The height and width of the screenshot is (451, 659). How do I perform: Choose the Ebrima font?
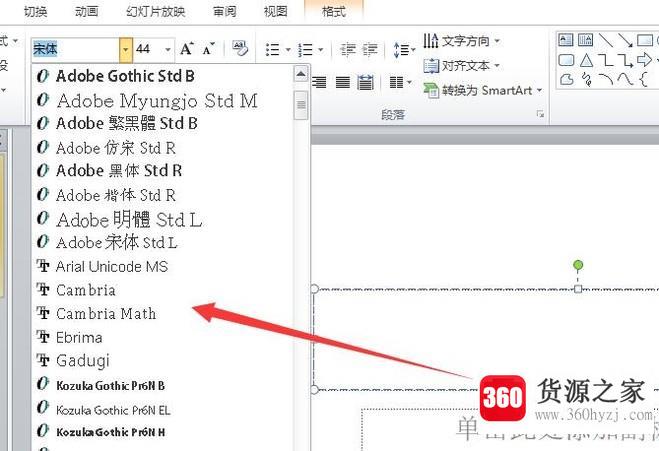coord(162,337)
